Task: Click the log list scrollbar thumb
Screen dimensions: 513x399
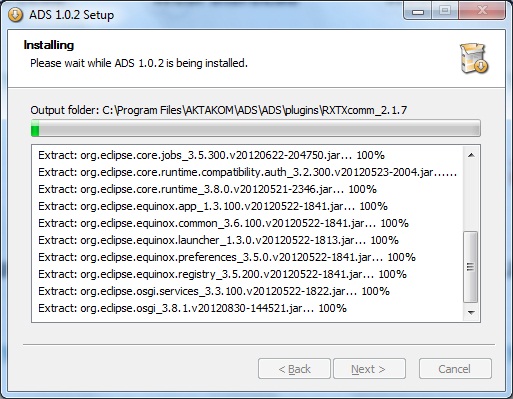Action: (x=471, y=267)
